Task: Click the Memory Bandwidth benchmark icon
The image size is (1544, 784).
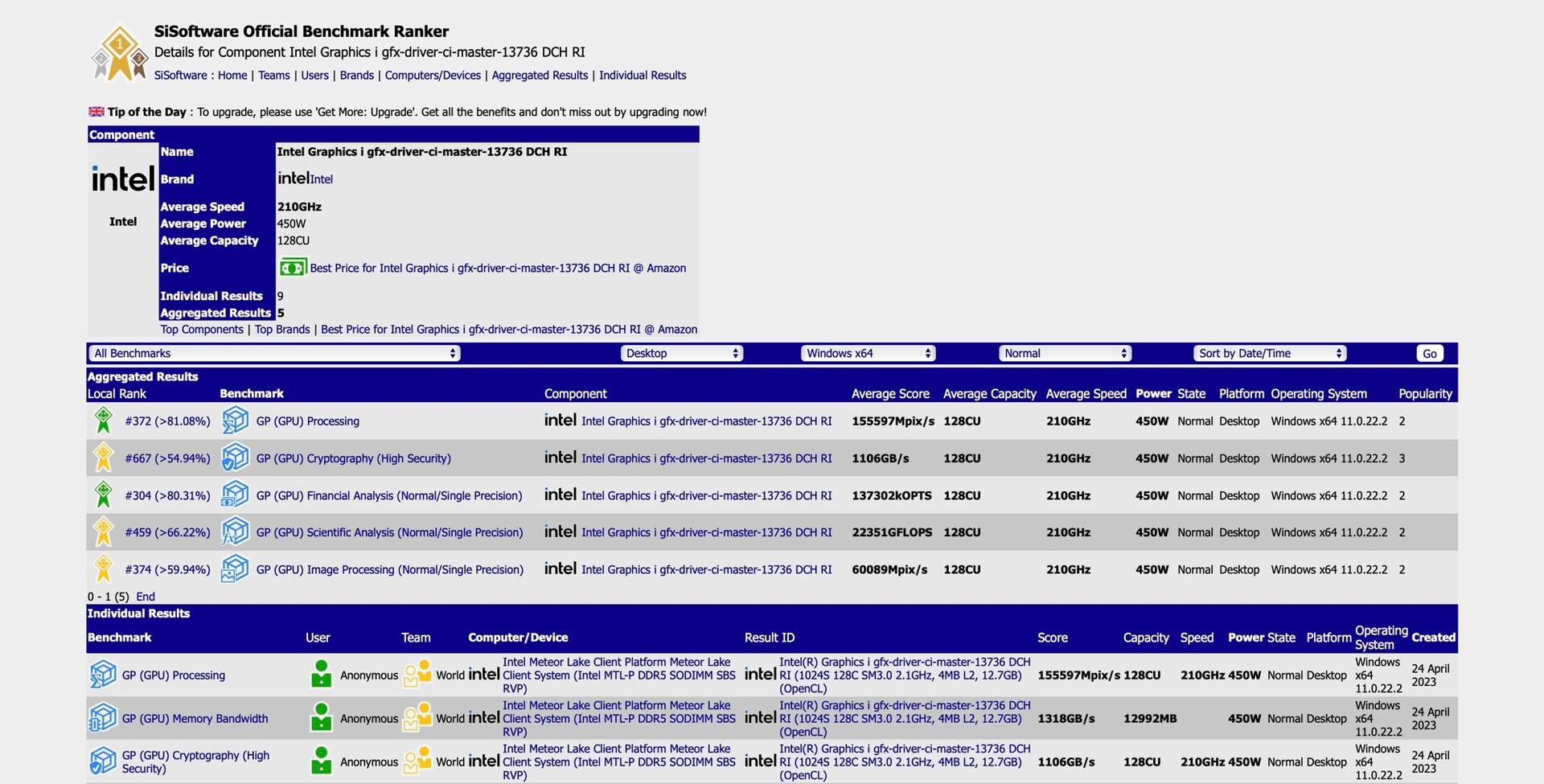Action: [103, 718]
